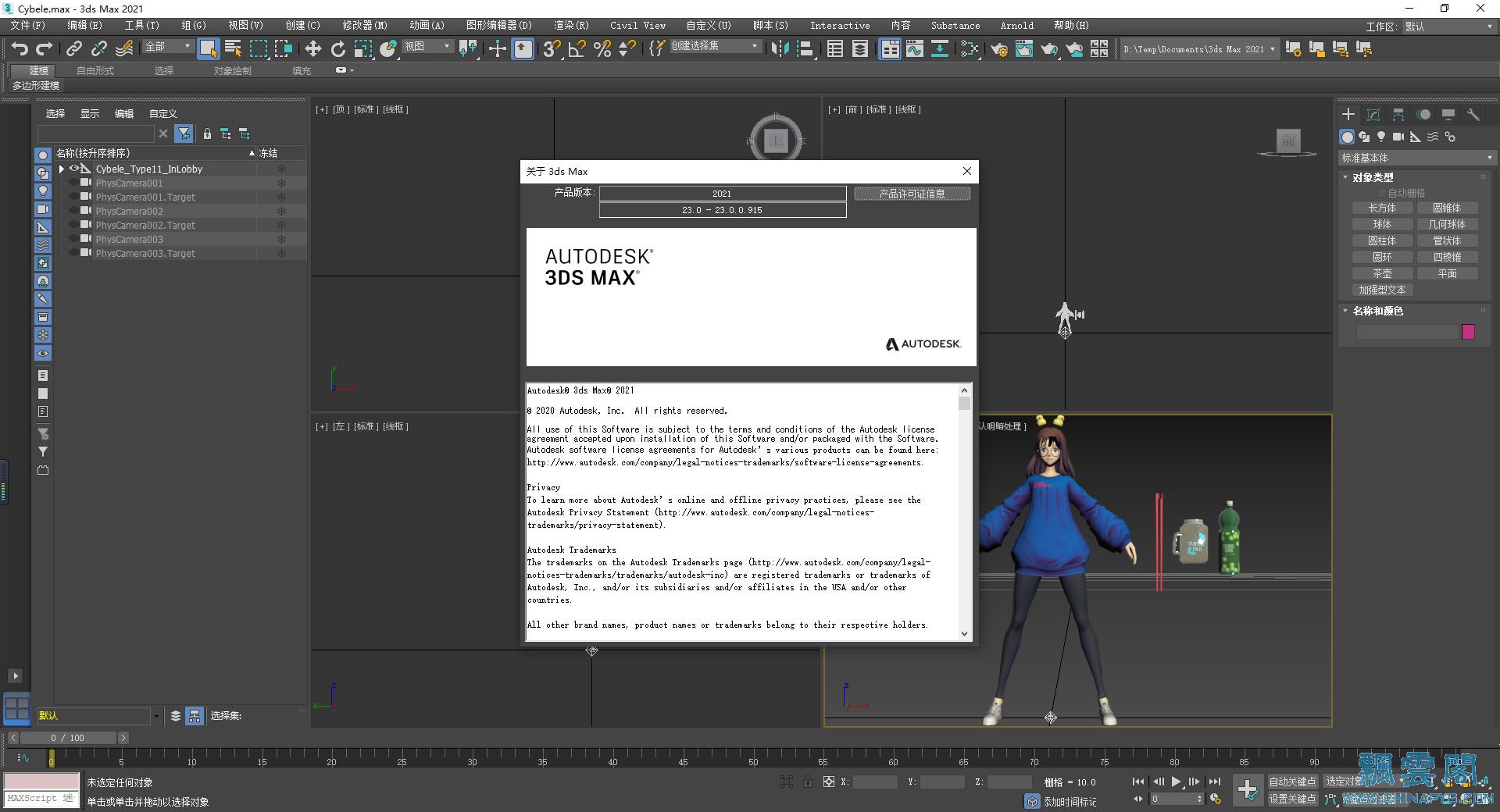Open the Utilities wrench tab in the command panel

pyautogui.click(x=1473, y=114)
